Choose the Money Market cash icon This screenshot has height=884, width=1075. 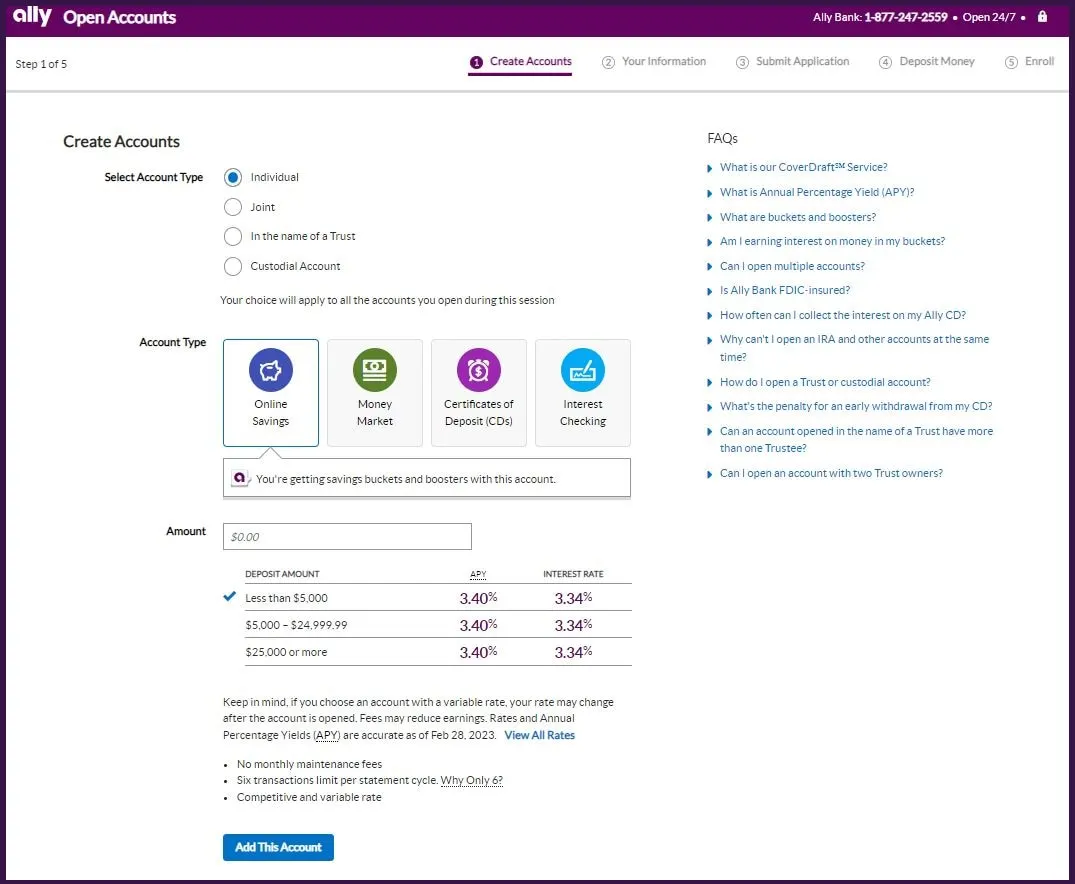click(x=375, y=371)
